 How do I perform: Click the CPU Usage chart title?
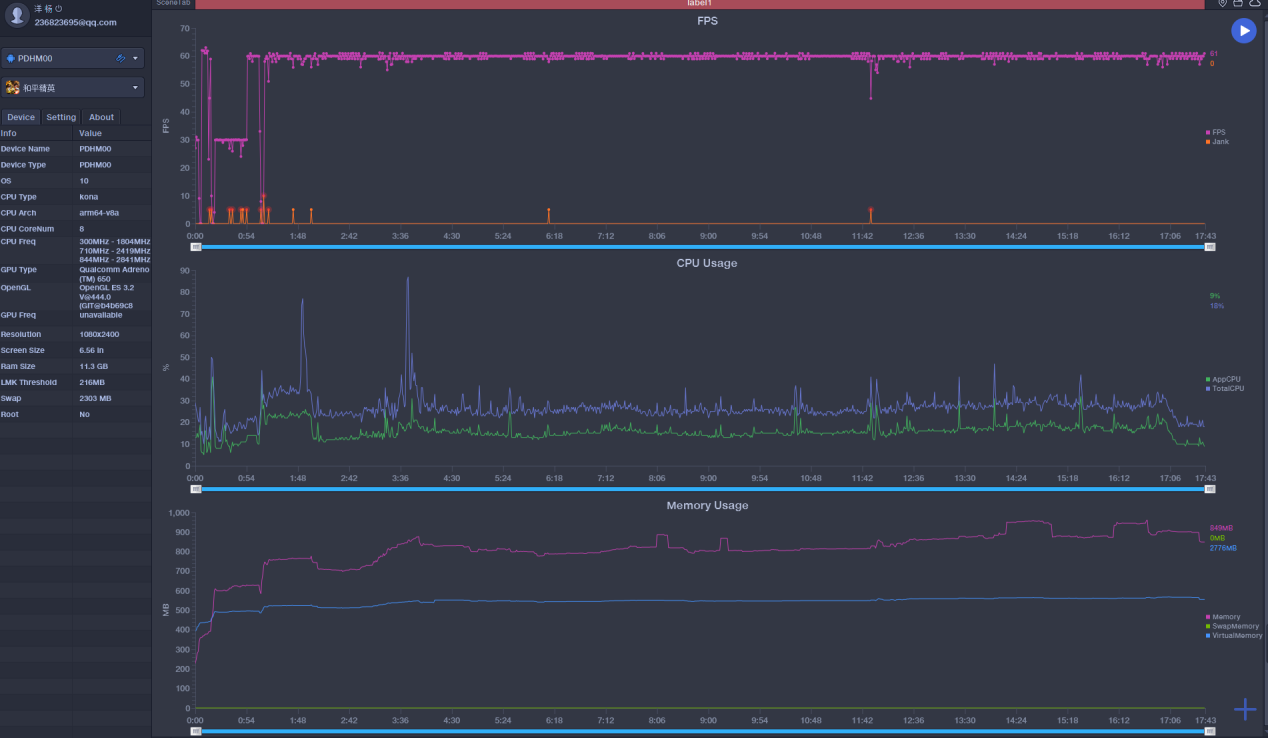tap(707, 263)
